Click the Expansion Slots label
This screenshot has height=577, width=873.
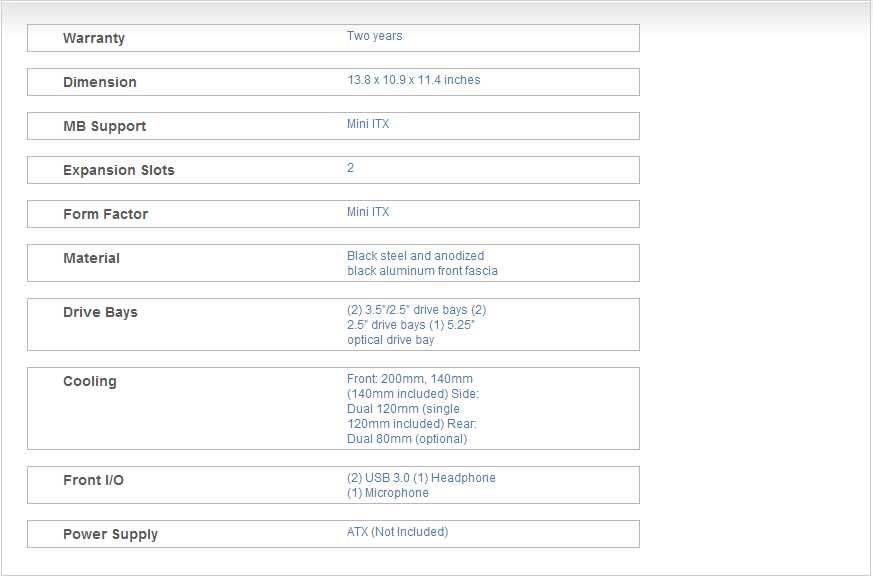coord(119,170)
